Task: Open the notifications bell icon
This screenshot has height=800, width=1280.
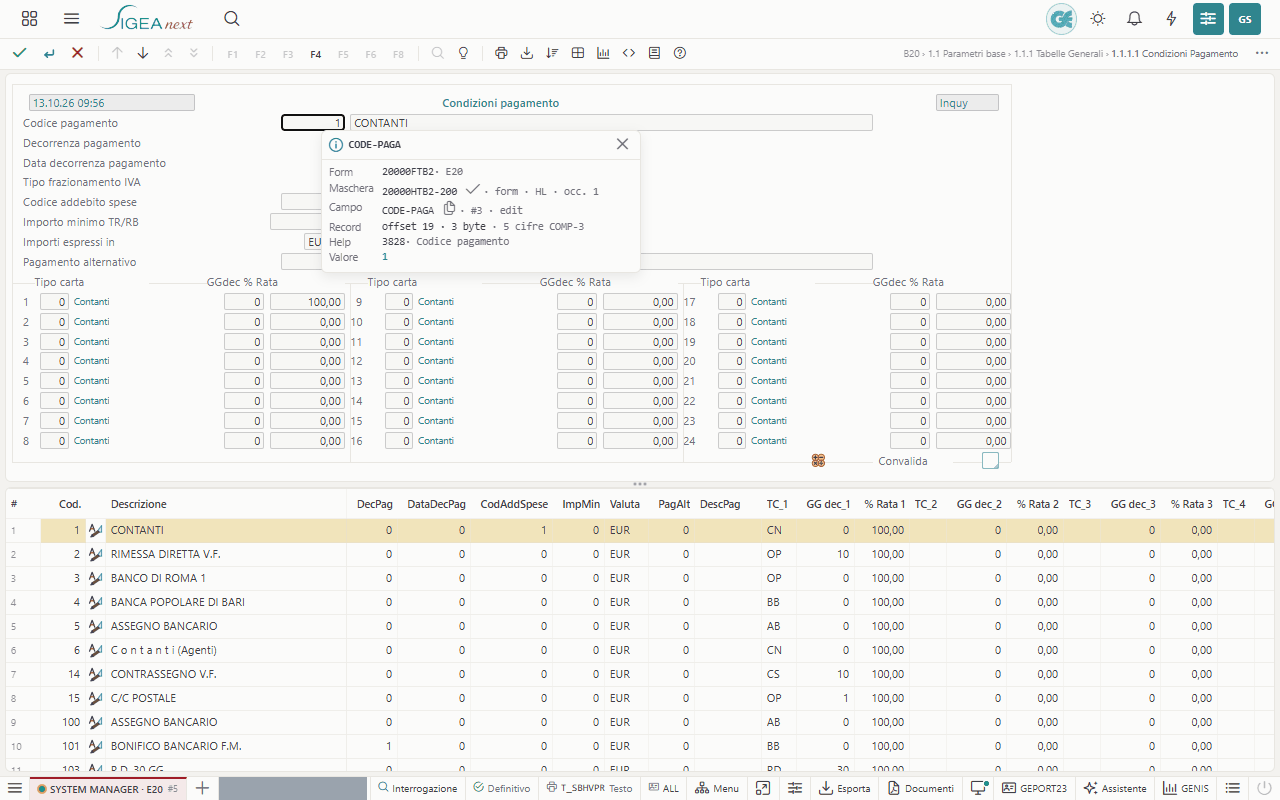Action: 1134,19
